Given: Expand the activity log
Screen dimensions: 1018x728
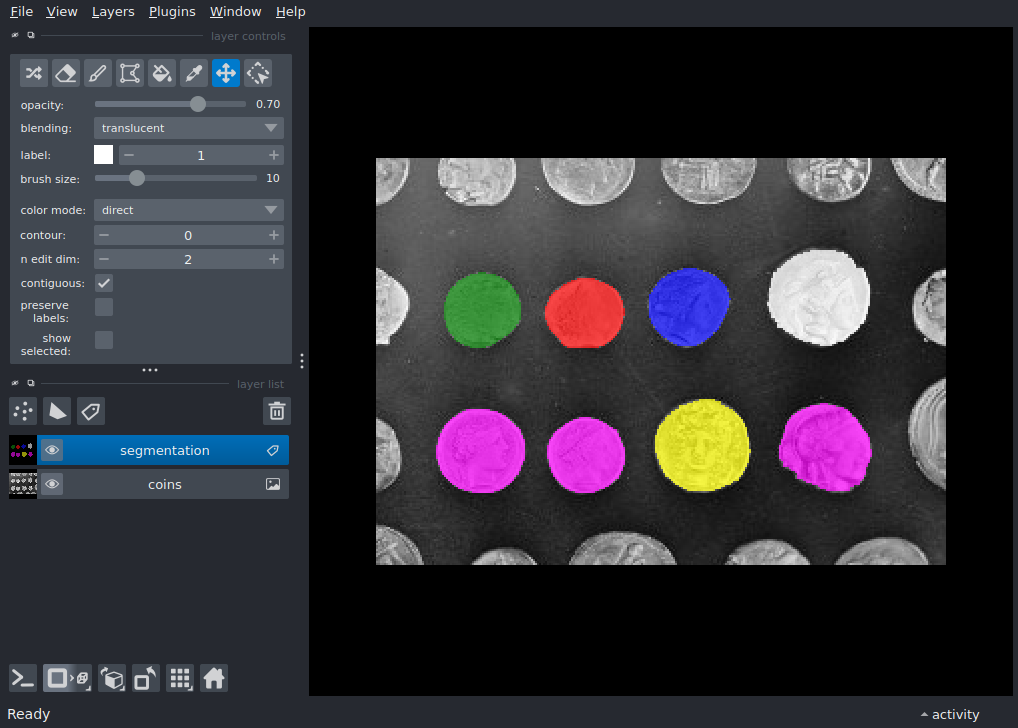Looking at the screenshot, I should pos(948,713).
